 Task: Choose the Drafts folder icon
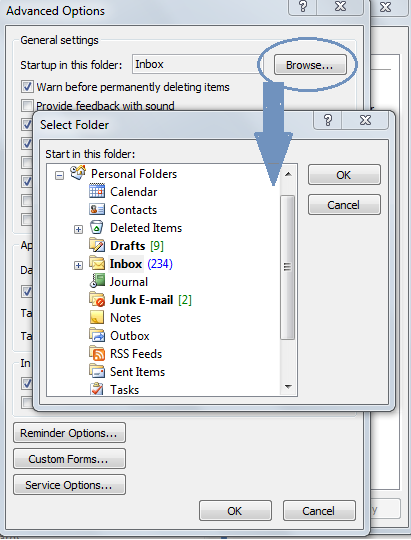97,245
